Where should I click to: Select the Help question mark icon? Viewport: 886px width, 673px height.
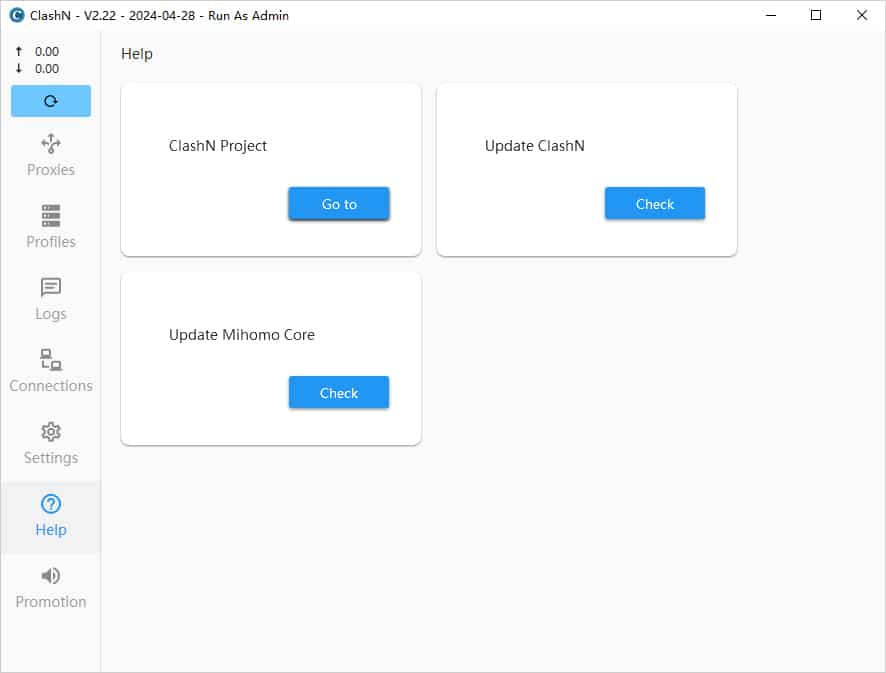[50, 503]
